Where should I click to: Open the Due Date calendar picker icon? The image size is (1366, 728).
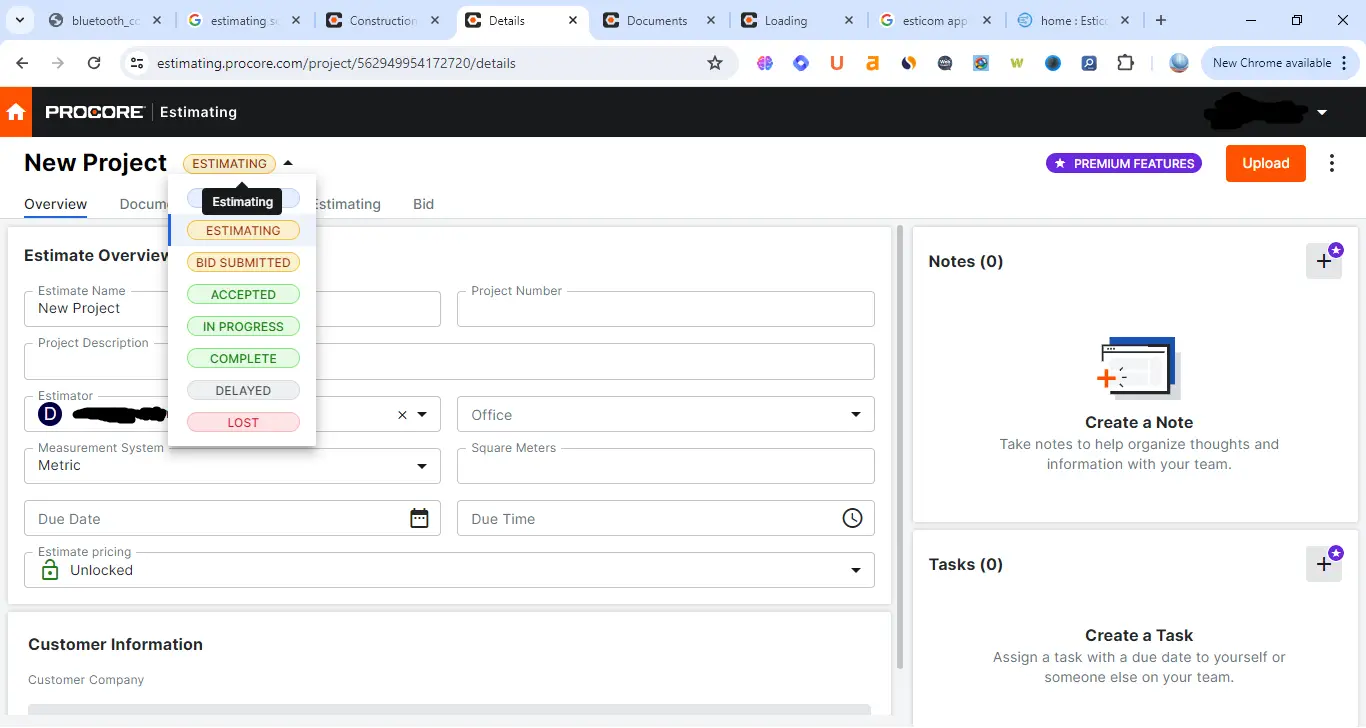pos(419,518)
